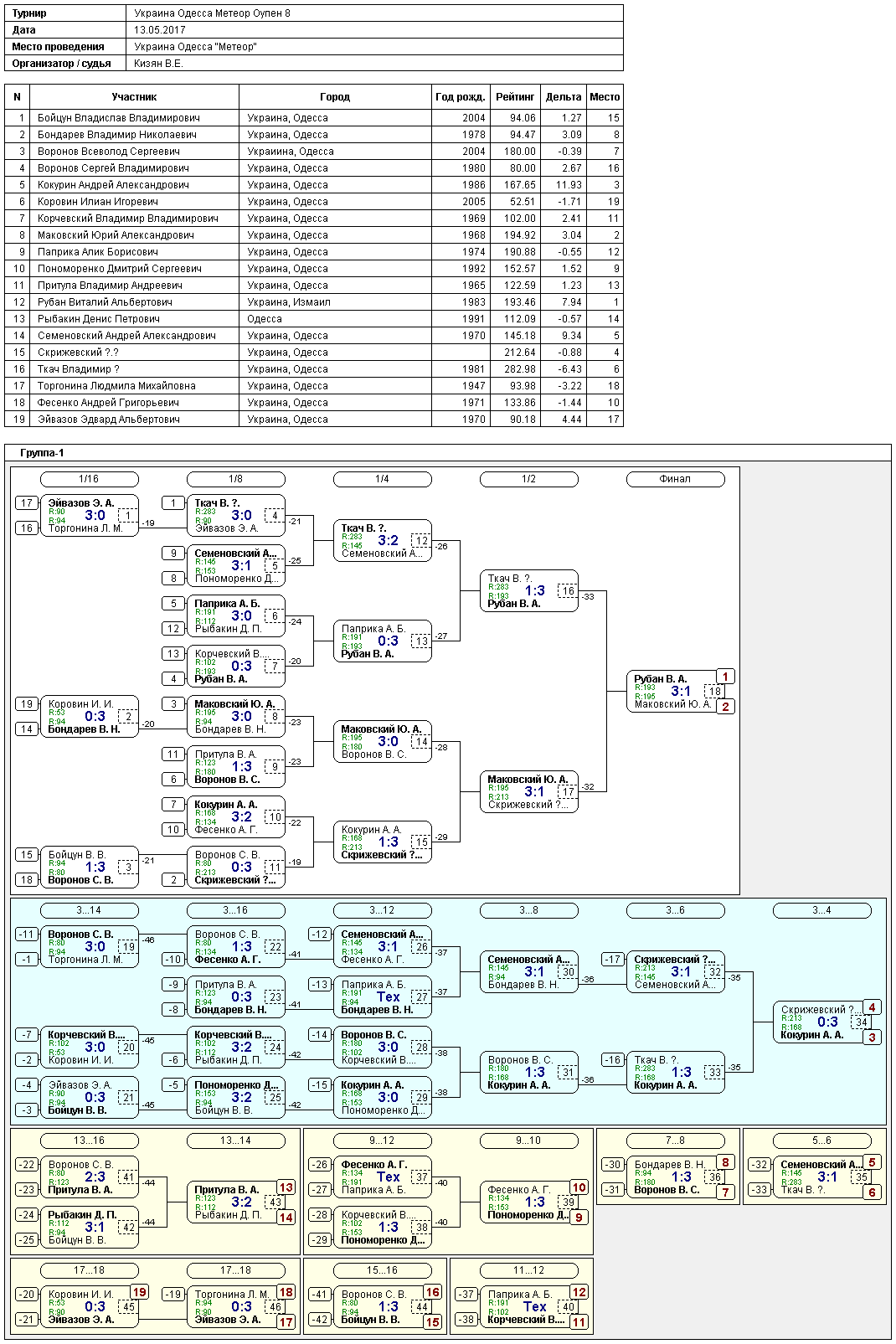Click the 1/16 round header
The height and width of the screenshot is (1344, 896).
click(x=89, y=479)
